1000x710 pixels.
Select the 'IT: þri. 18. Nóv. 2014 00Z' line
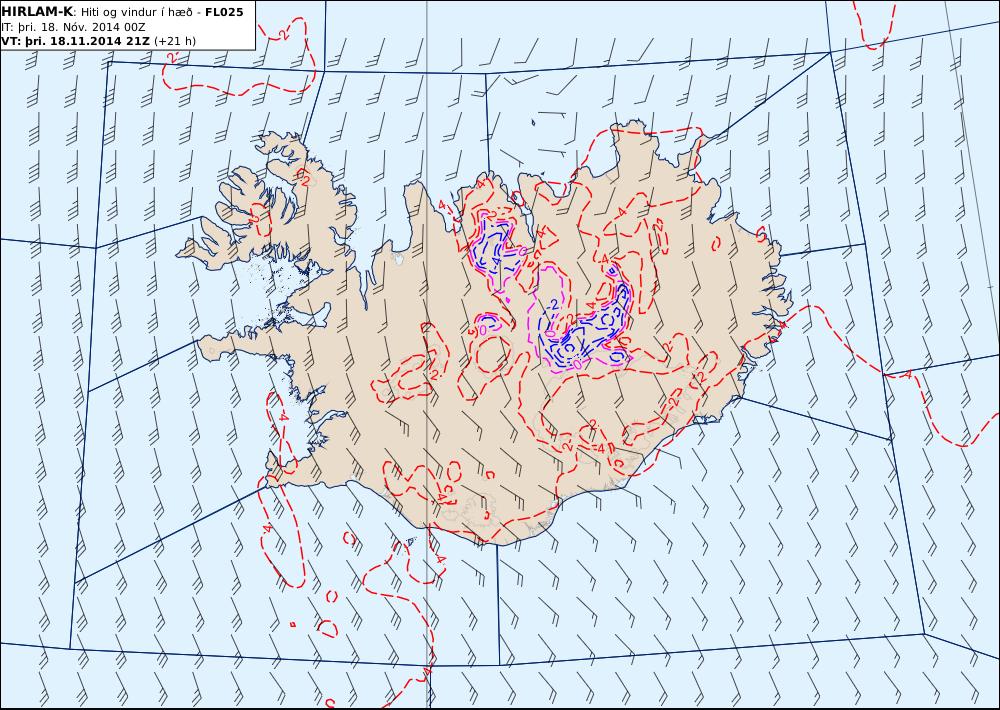coord(73,27)
